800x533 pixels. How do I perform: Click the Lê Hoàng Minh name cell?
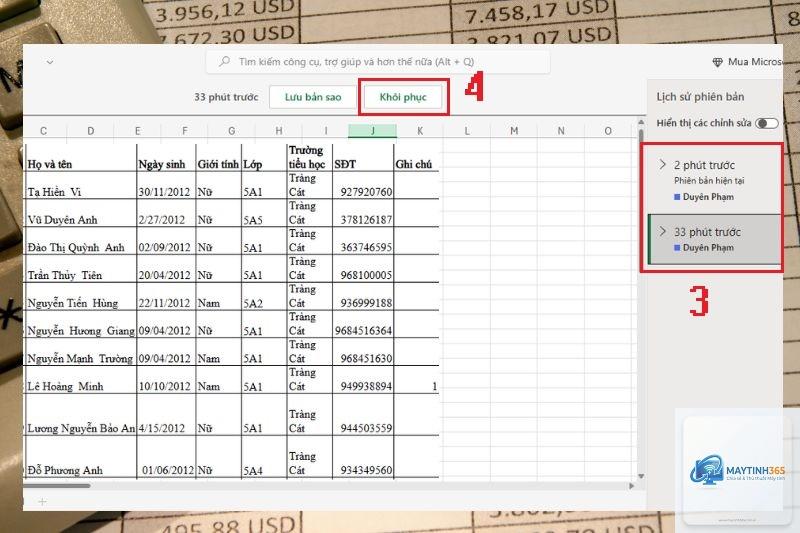point(81,379)
